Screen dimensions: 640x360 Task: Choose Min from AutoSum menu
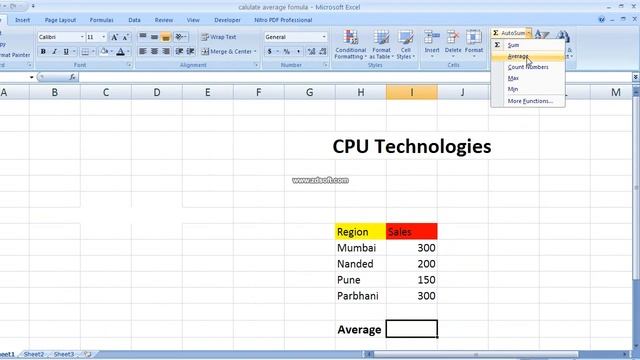click(x=528, y=89)
